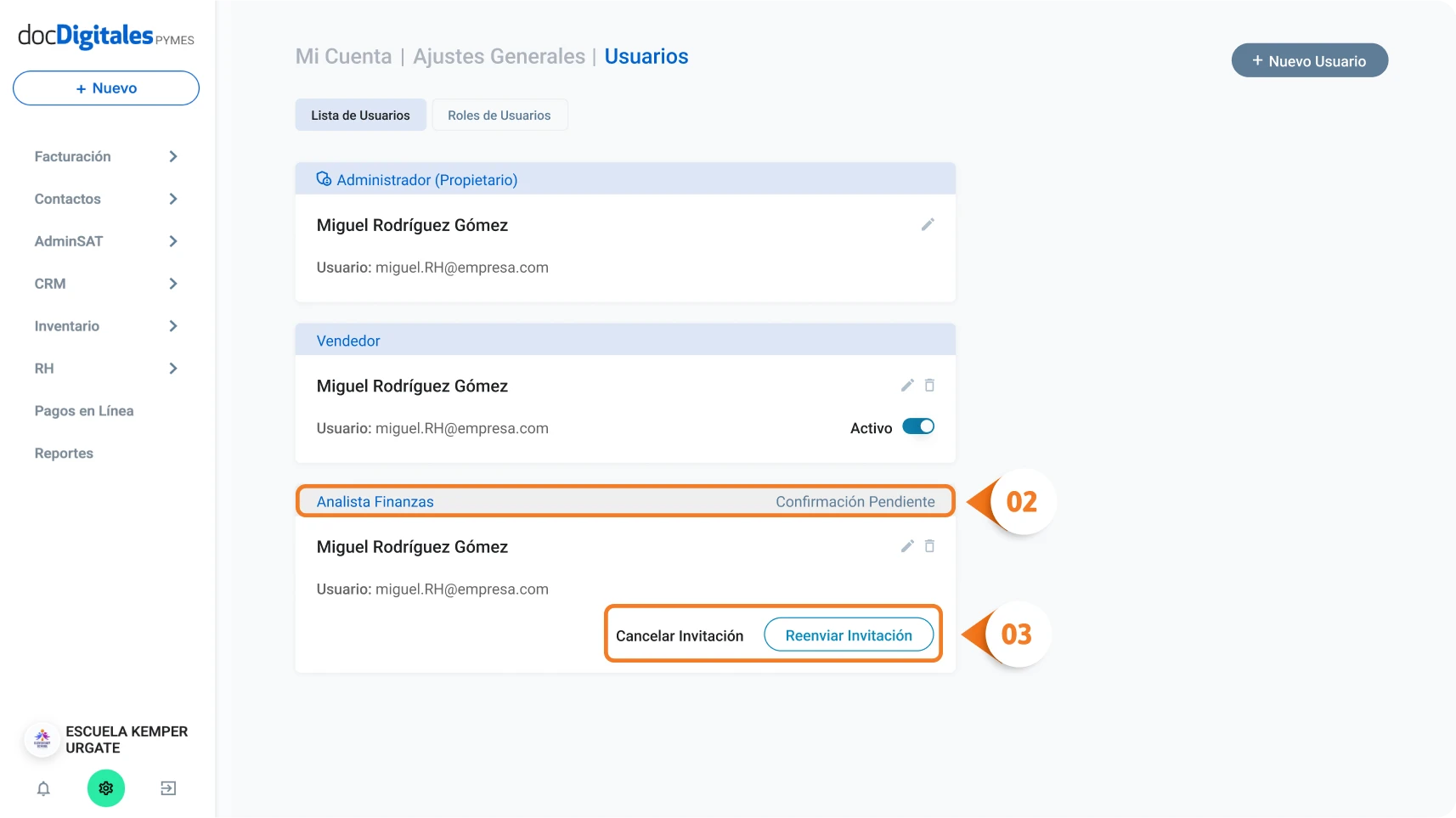Image resolution: width=1456 pixels, height=818 pixels.
Task: Toggle the Activo switch for Vendedor
Action: [x=918, y=426]
